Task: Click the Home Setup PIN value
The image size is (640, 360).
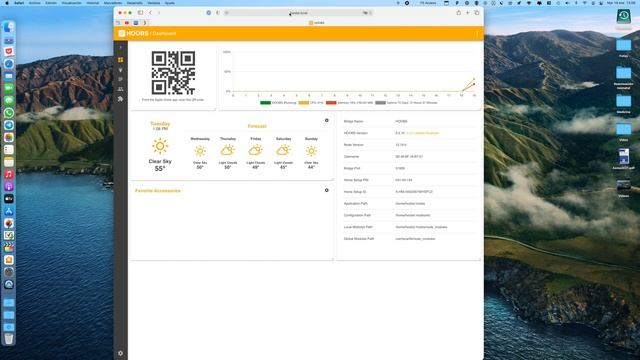Action: 404,180
